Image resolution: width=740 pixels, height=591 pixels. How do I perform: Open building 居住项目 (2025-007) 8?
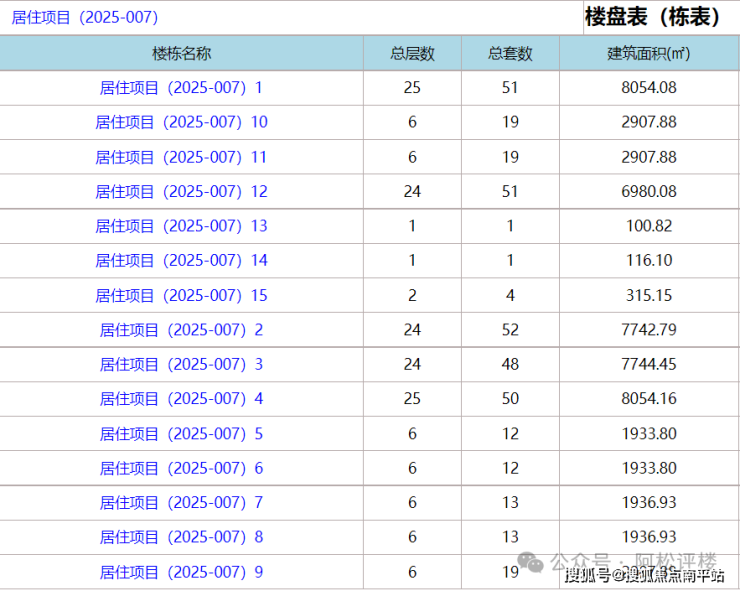[181, 537]
